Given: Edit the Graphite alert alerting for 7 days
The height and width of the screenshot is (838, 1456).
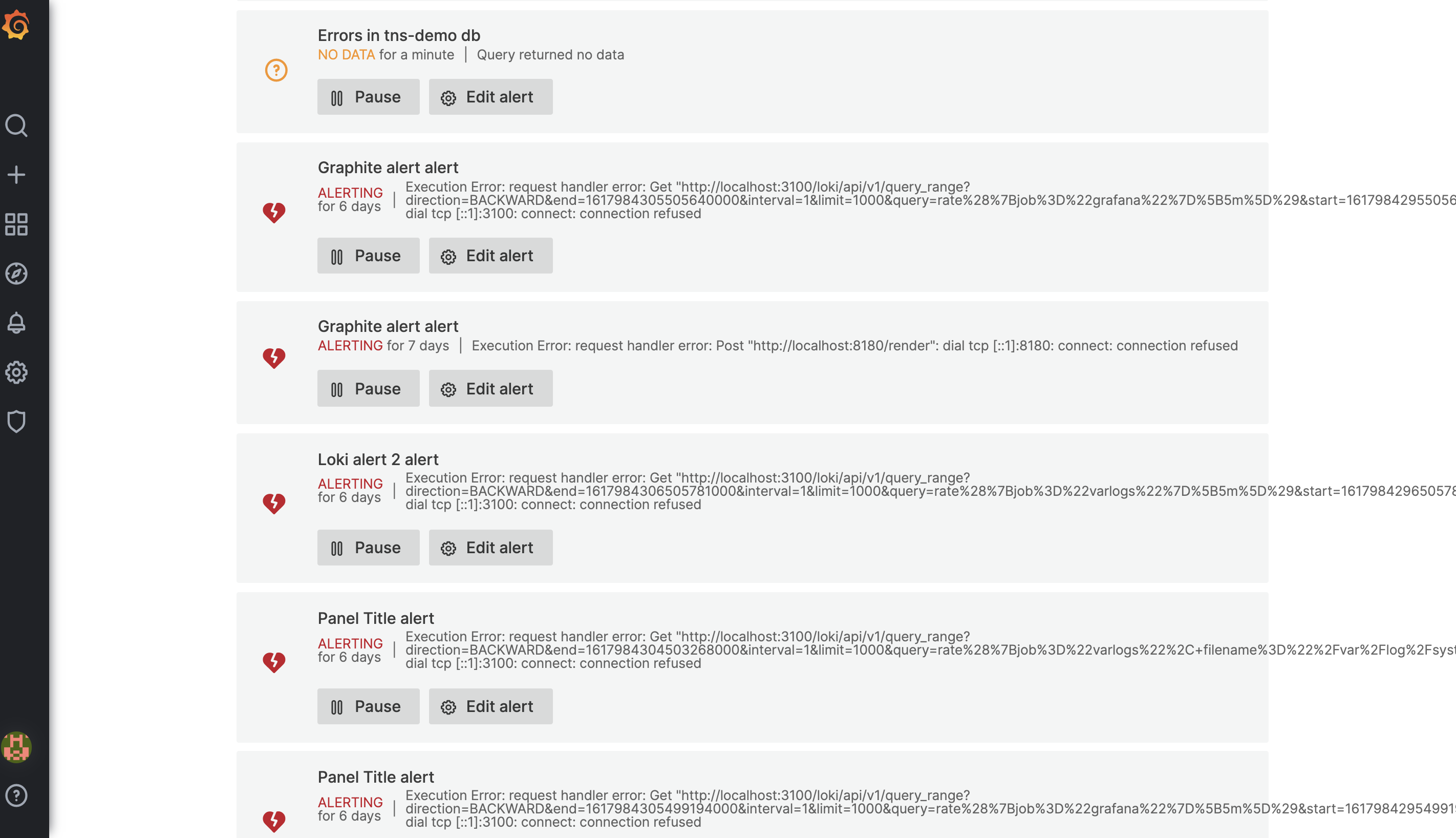Looking at the screenshot, I should point(490,388).
